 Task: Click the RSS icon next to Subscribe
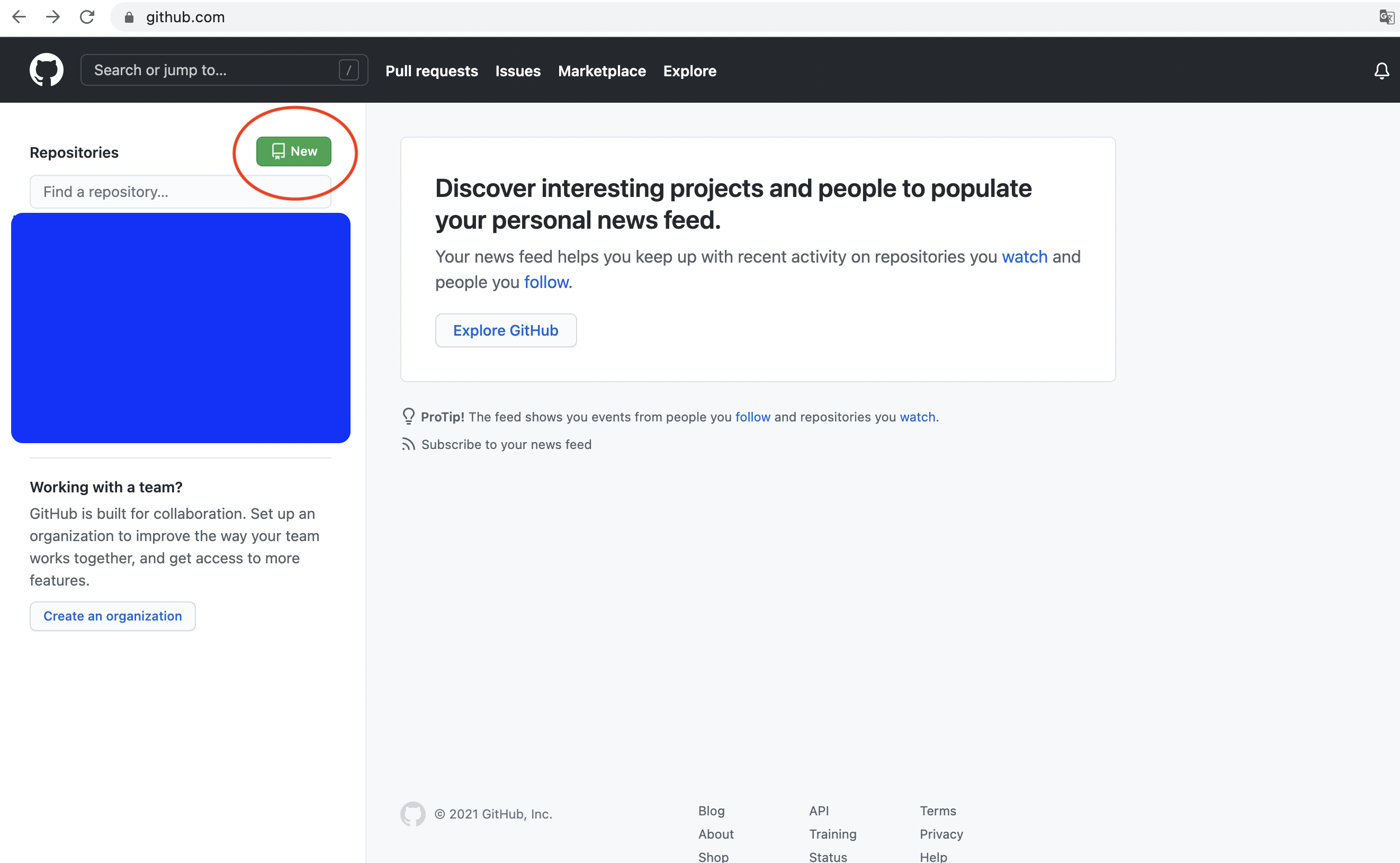[x=409, y=444]
